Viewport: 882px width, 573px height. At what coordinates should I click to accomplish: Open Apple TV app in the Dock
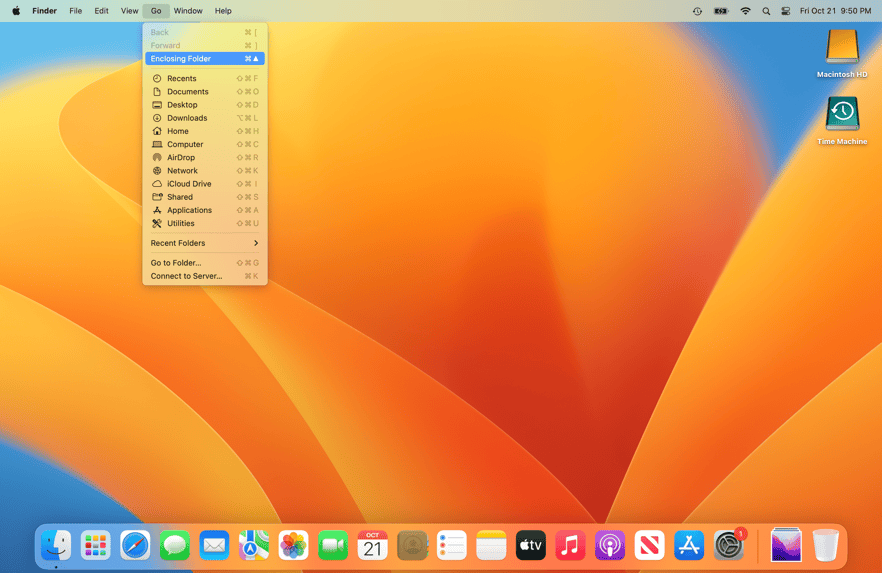pos(531,545)
